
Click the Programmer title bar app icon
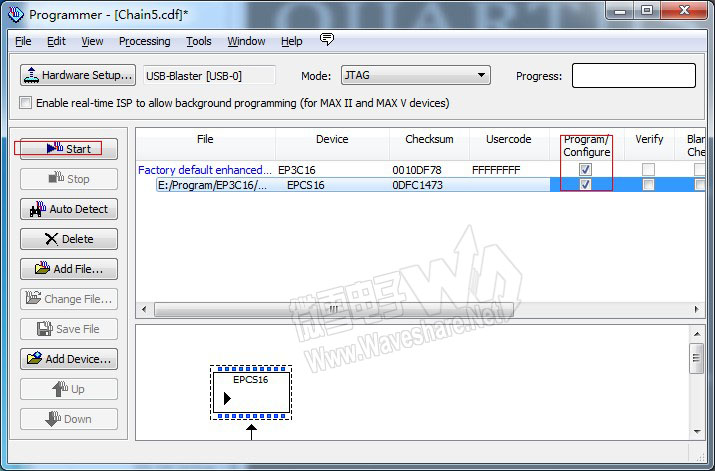[16, 14]
